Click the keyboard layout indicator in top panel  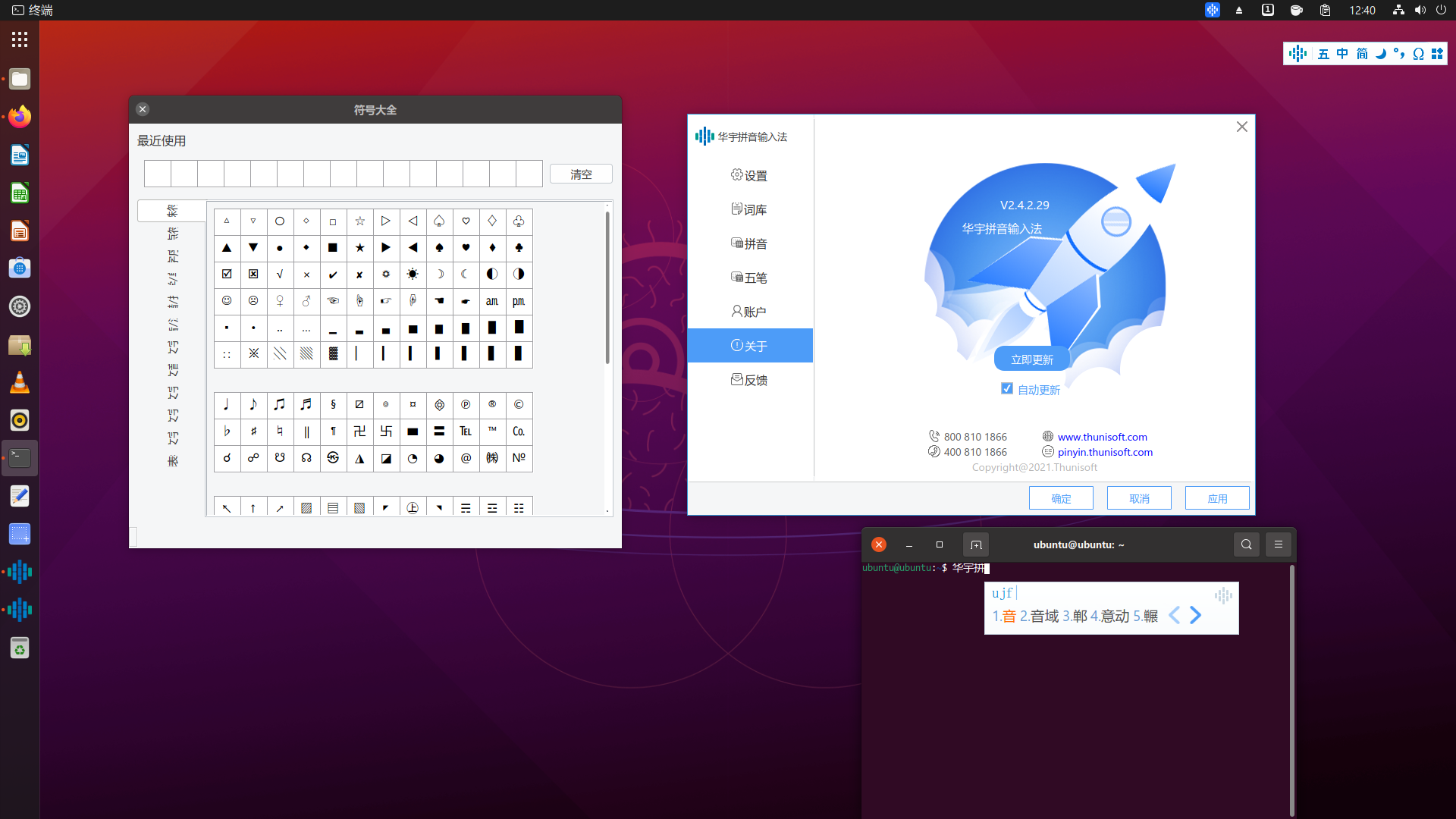pyautogui.click(x=1267, y=10)
